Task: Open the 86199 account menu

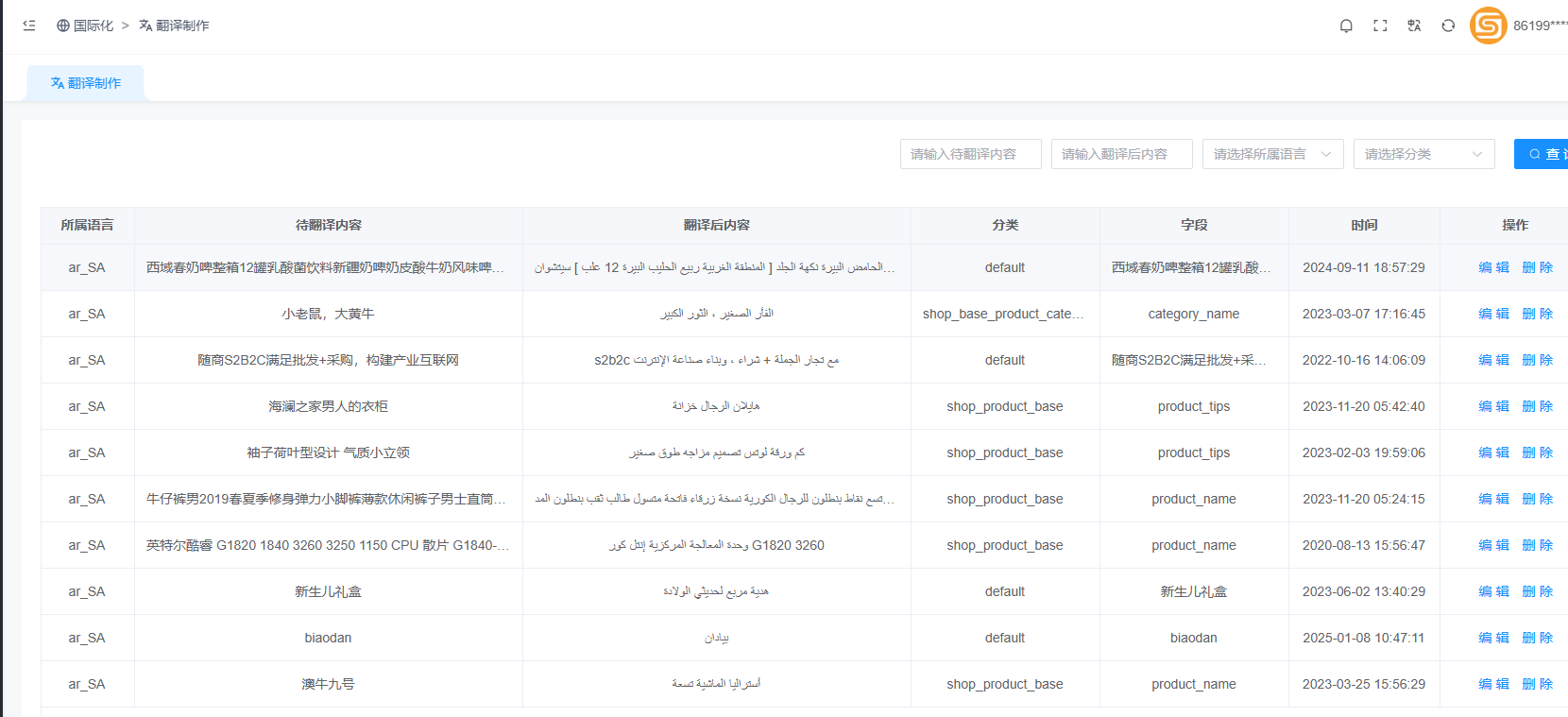Action: pos(1540,26)
